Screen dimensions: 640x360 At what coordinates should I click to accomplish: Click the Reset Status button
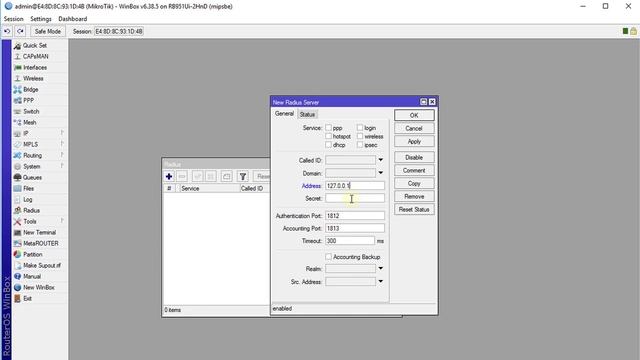(414, 209)
